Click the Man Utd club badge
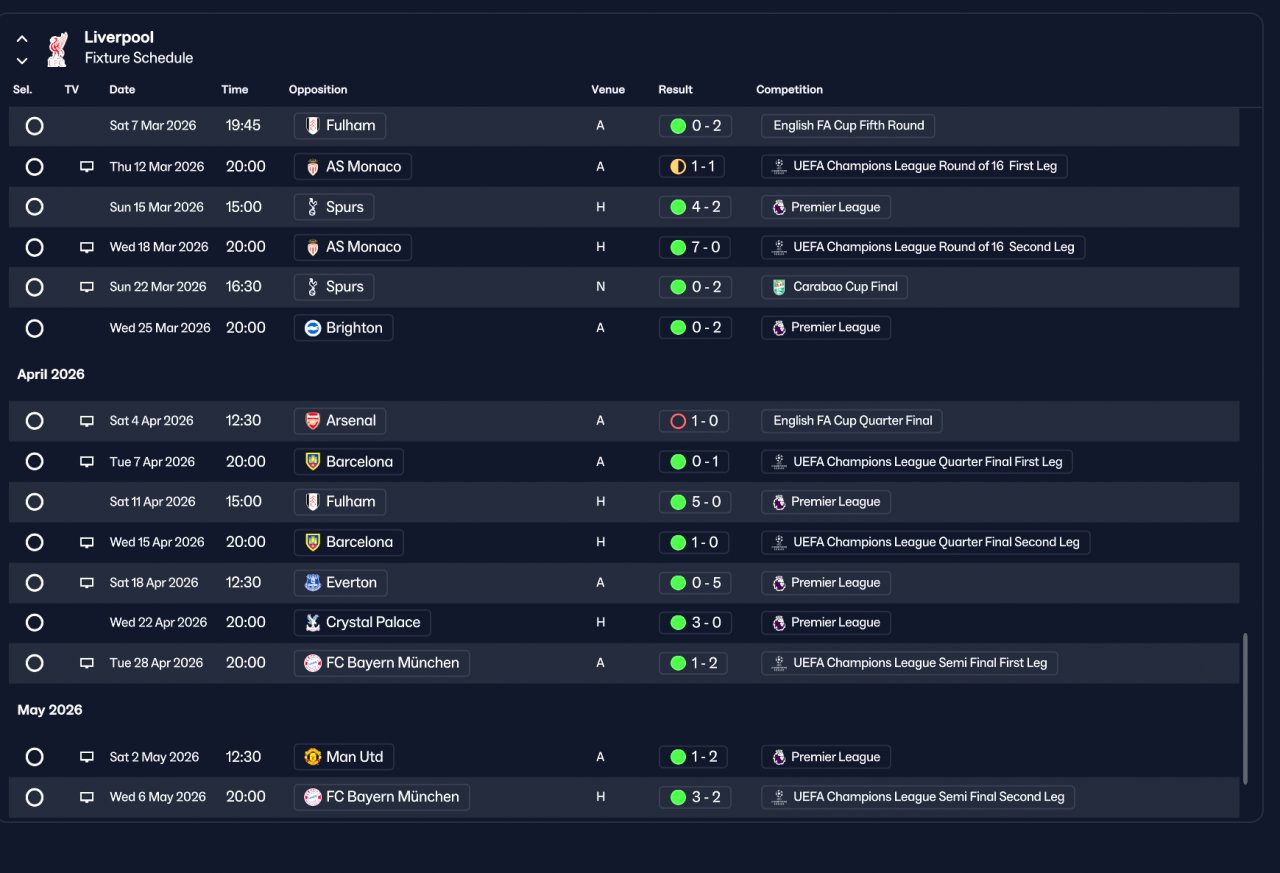Image resolution: width=1280 pixels, height=873 pixels. [313, 757]
